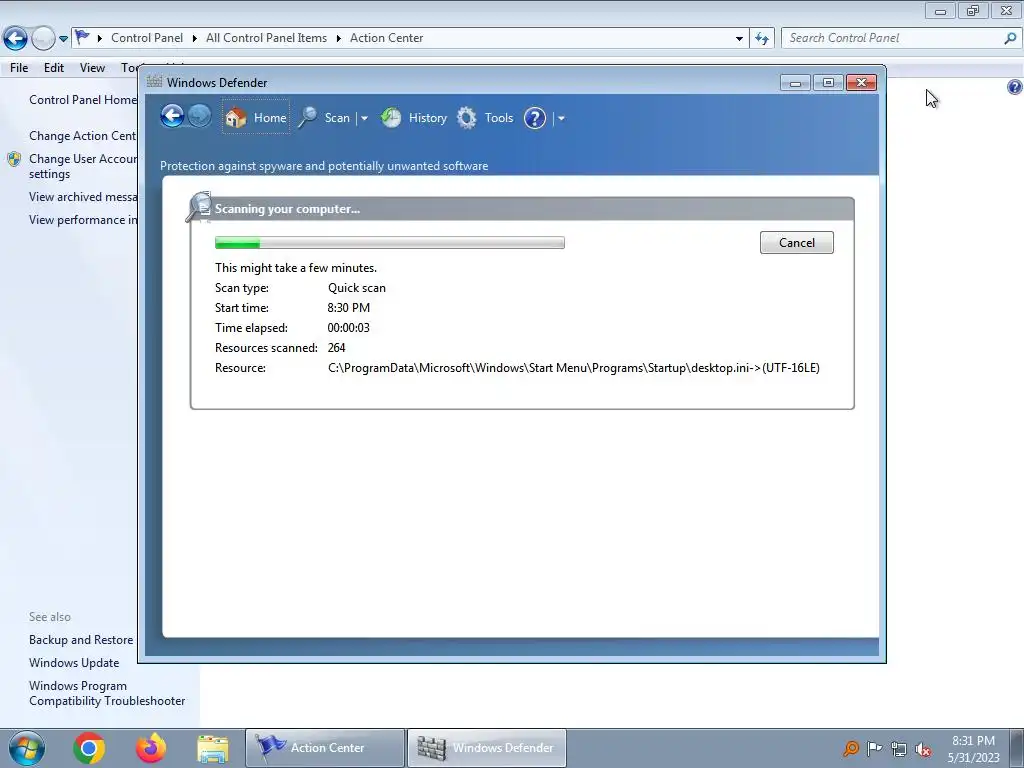
Task: Open Change Action Center settings
Action: pos(83,135)
